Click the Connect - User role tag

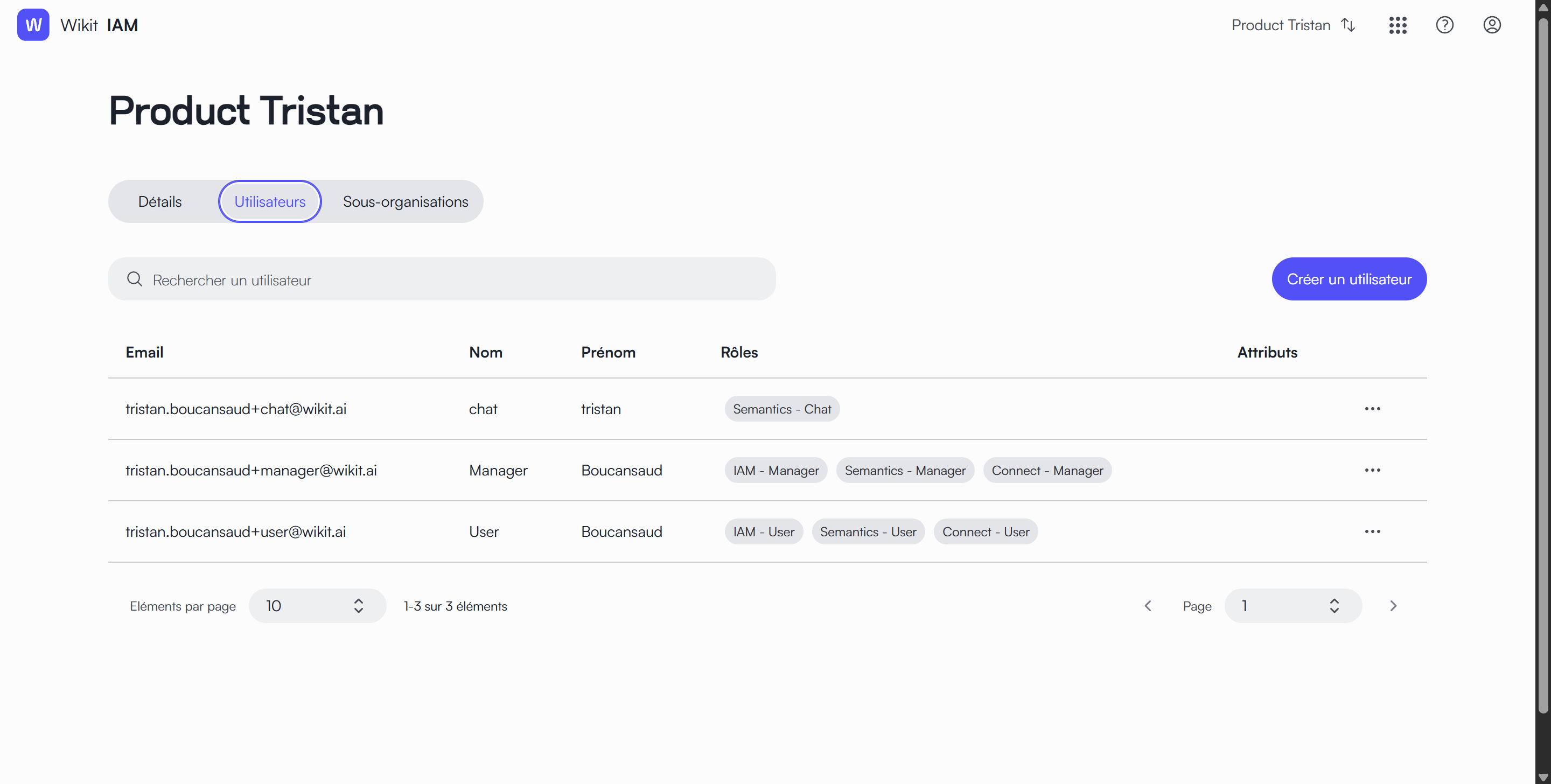point(986,531)
